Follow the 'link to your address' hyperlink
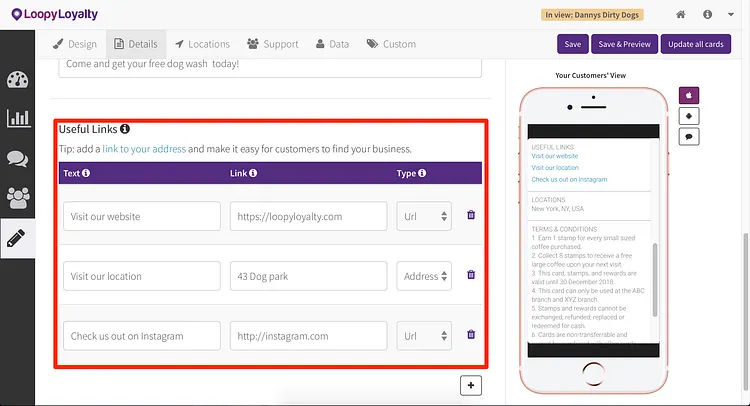Screen dimensions: 750x406 pos(144,149)
